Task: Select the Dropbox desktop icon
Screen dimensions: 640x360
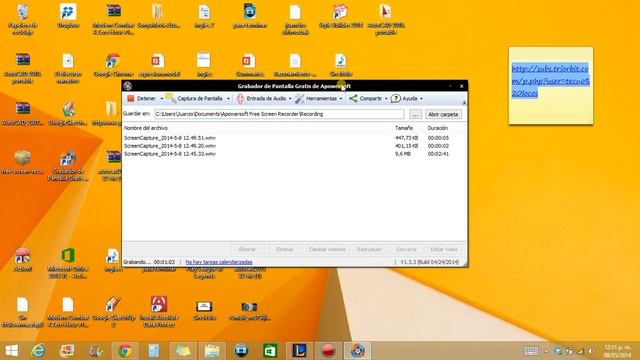Action: click(68, 16)
